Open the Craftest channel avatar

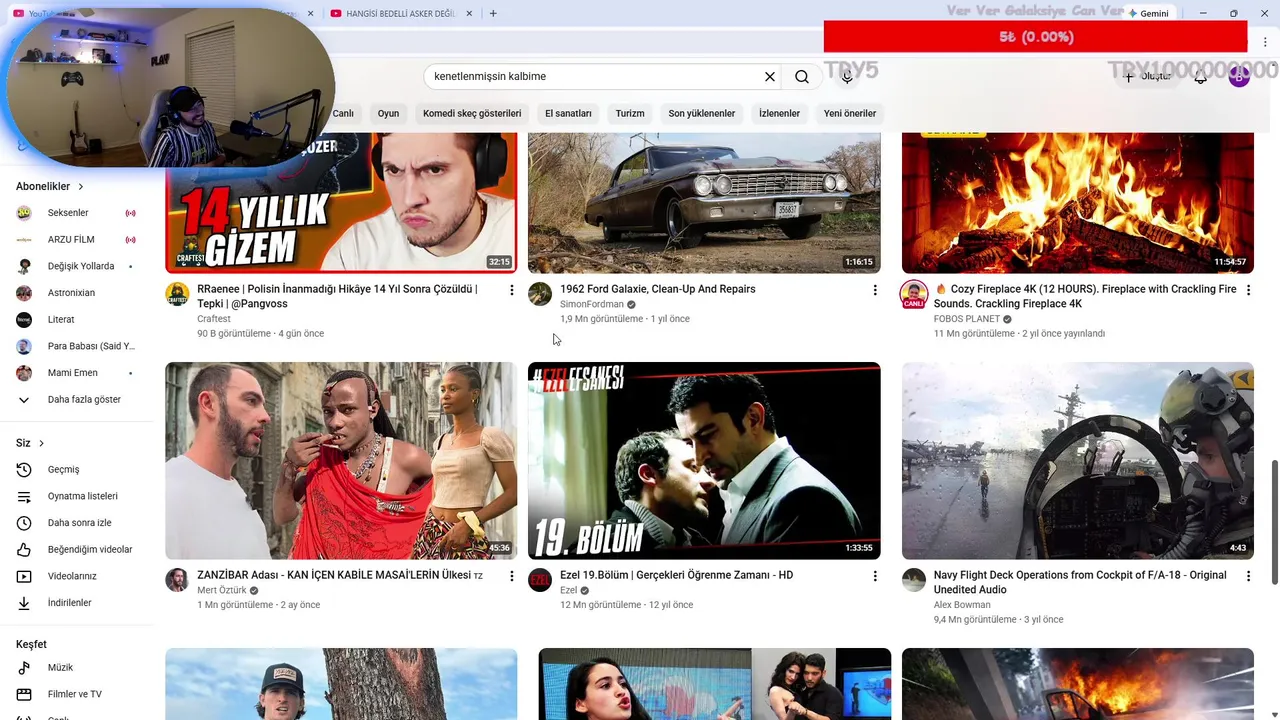[x=177, y=294]
